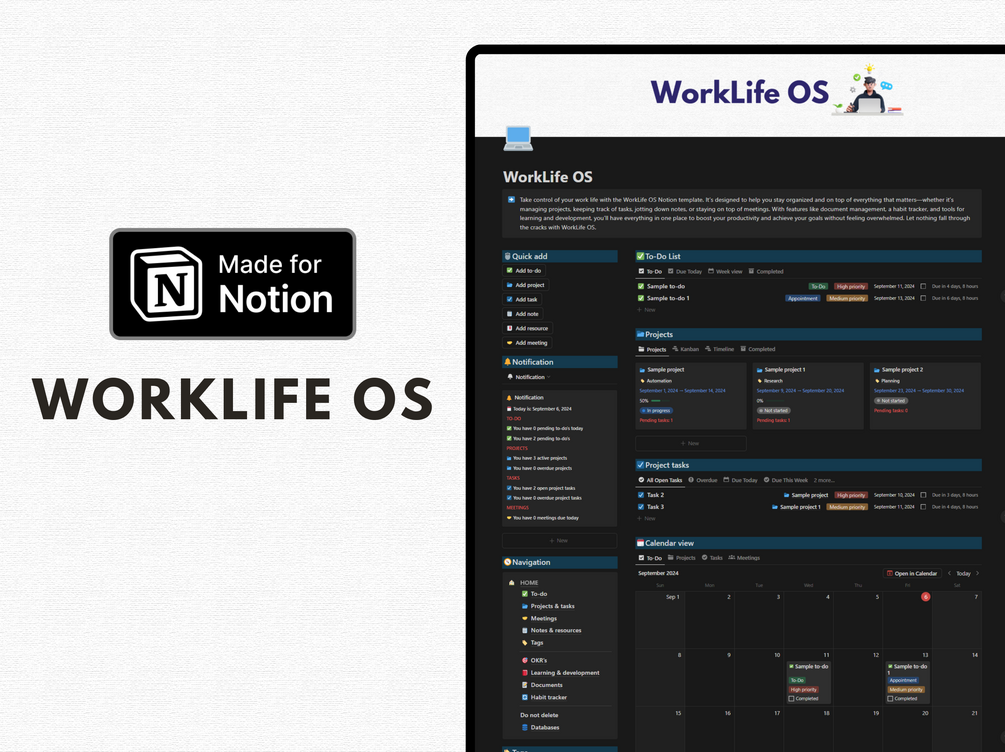This screenshot has width=1005, height=752.
Task: Click the folder icon on Sample project 1 card
Action: pos(760,370)
